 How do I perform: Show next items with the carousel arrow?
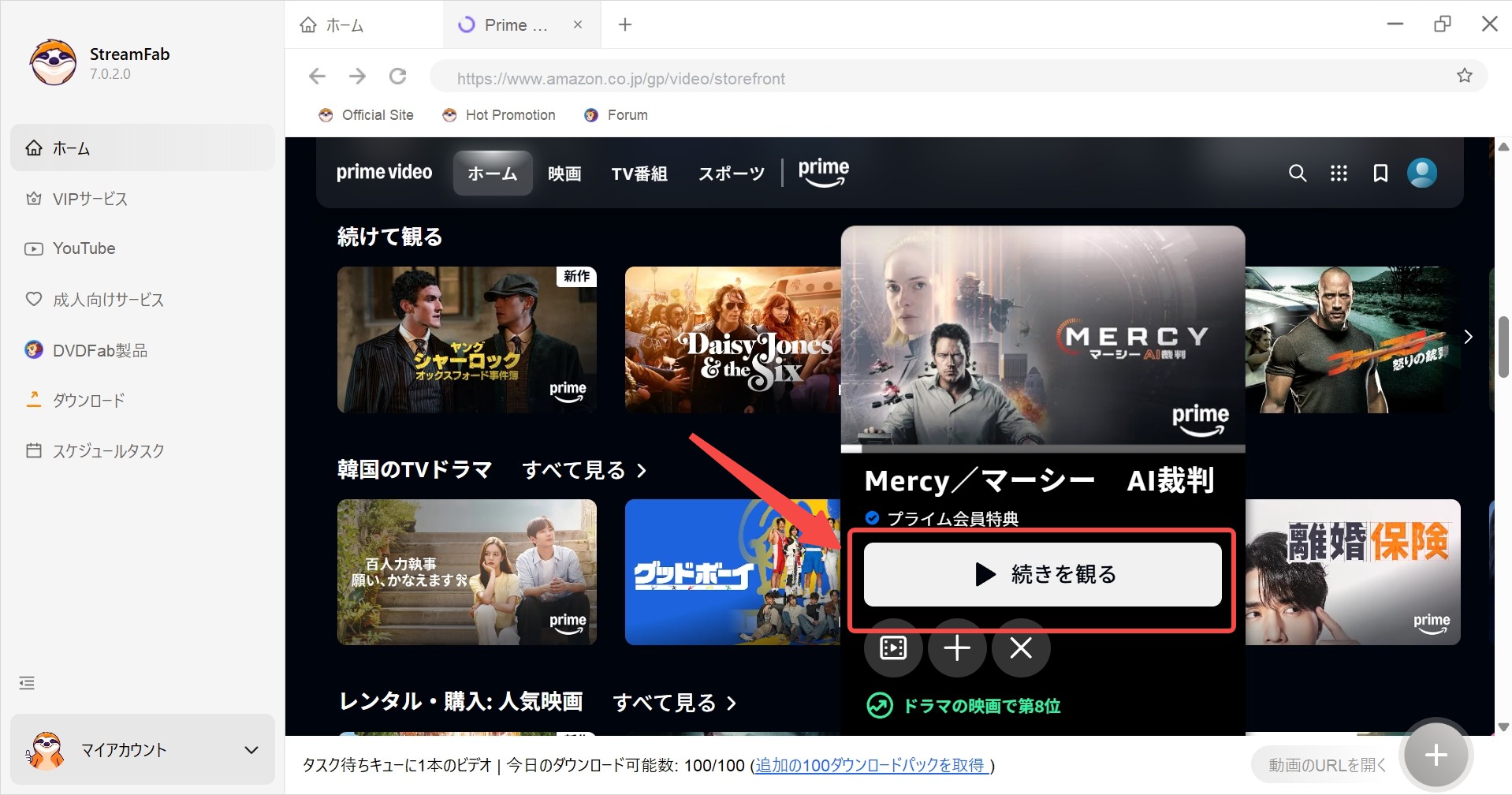[1468, 337]
